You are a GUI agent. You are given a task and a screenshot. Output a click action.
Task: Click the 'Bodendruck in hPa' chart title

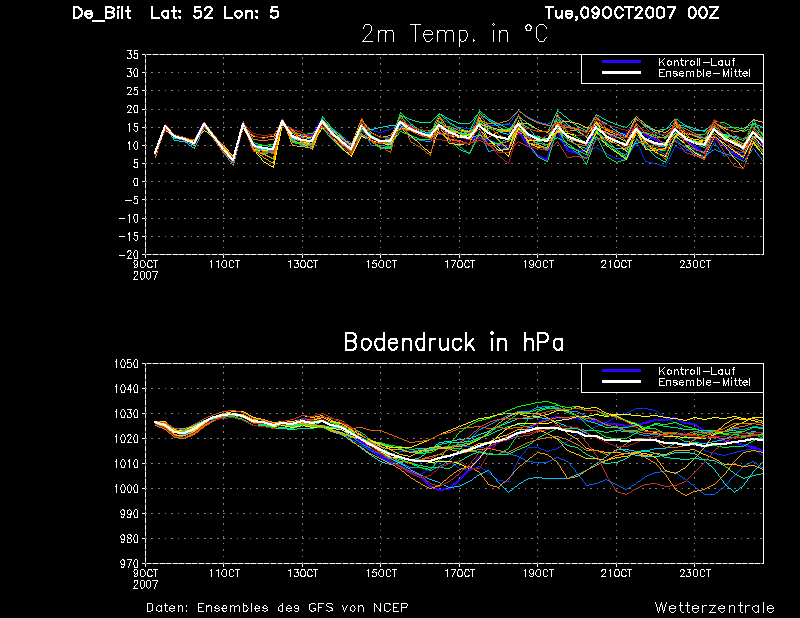point(454,342)
